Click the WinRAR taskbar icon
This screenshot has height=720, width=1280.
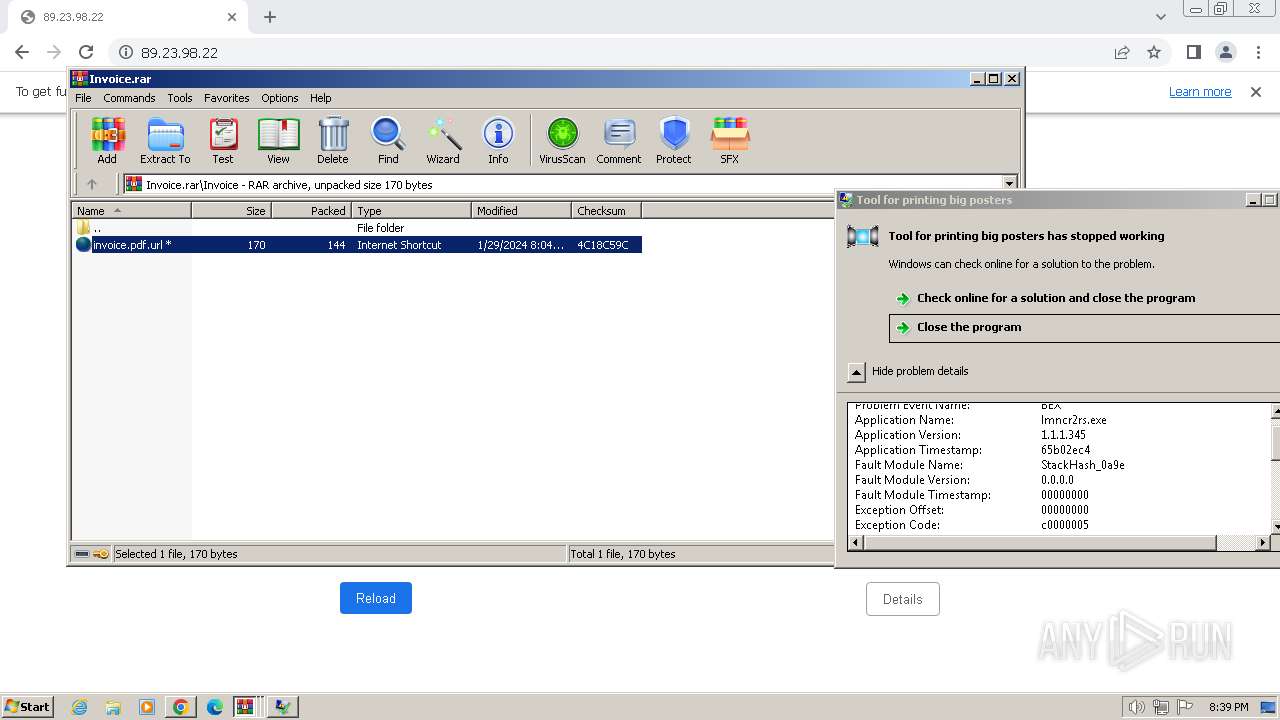pos(247,707)
